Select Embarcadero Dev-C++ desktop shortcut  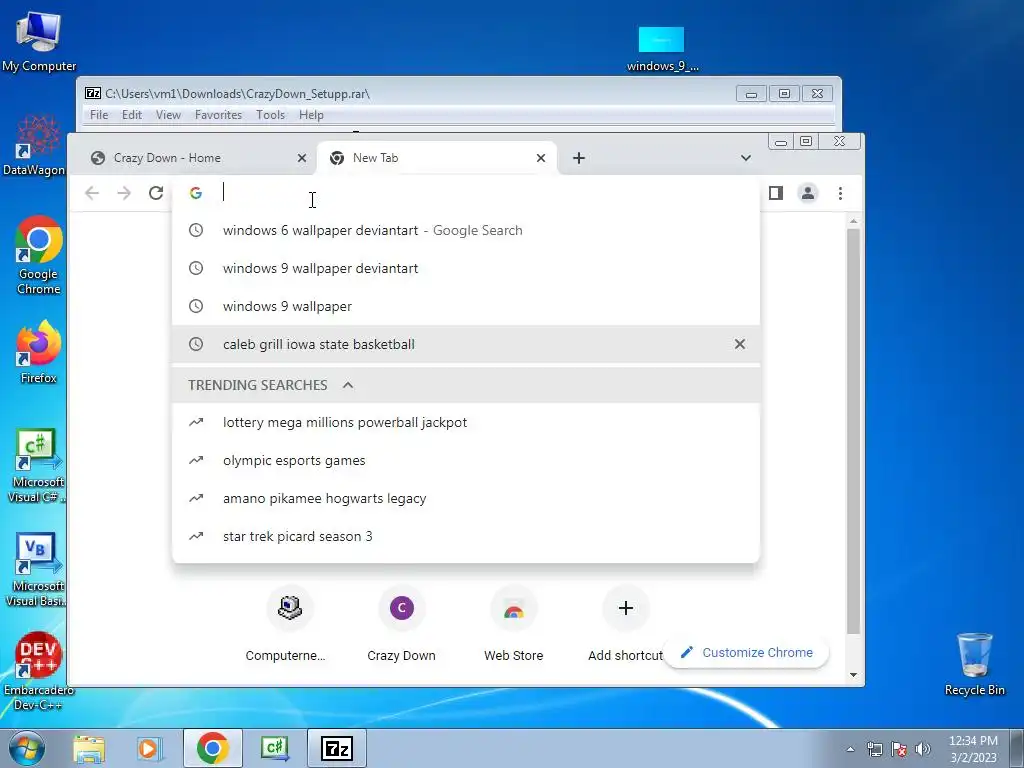39,671
